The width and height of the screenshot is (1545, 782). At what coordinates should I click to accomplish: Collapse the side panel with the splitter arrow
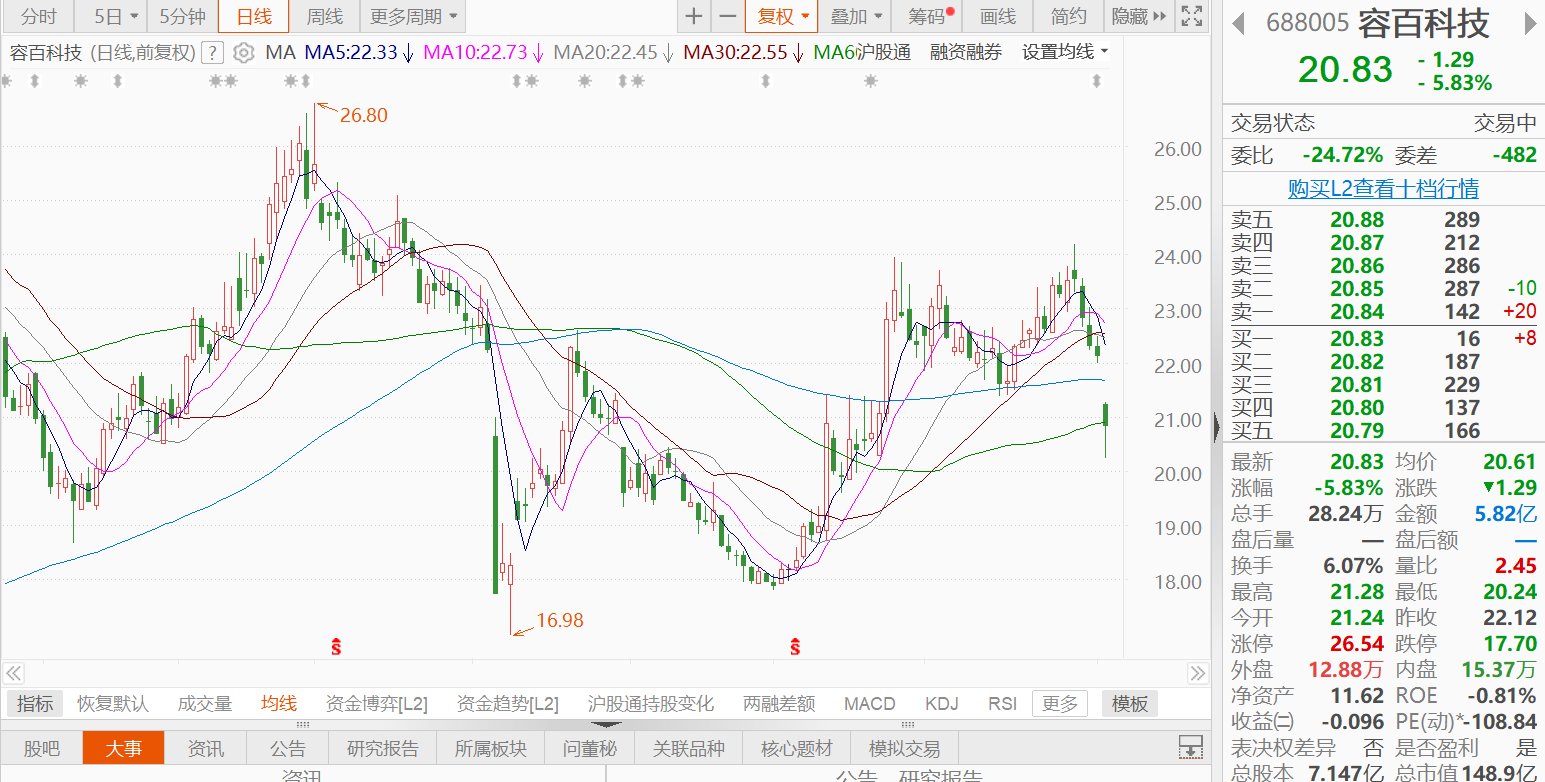(x=1216, y=428)
